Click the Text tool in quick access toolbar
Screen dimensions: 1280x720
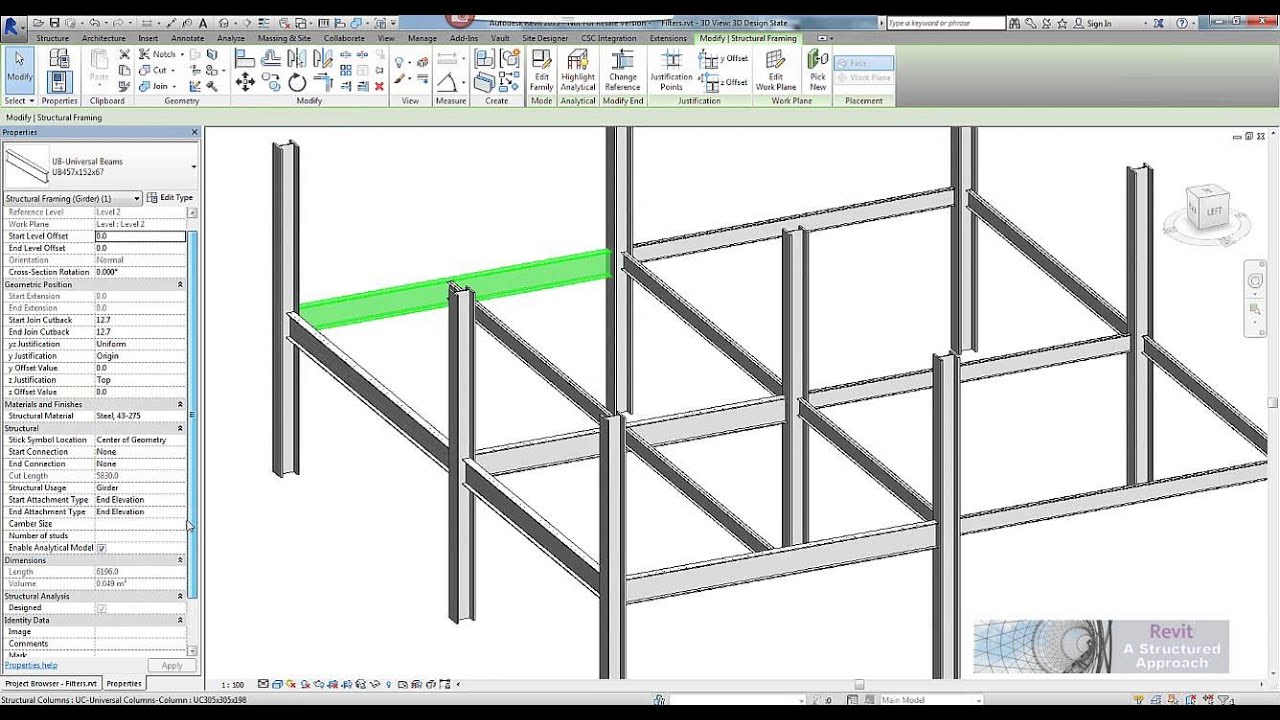203,22
